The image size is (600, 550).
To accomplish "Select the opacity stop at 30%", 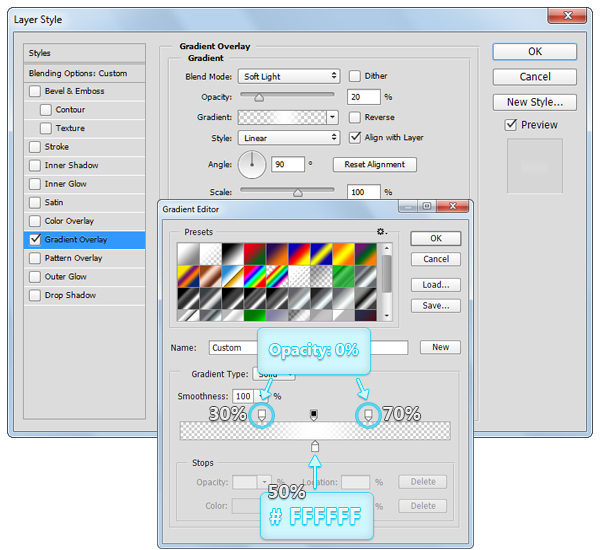I will tap(262, 414).
